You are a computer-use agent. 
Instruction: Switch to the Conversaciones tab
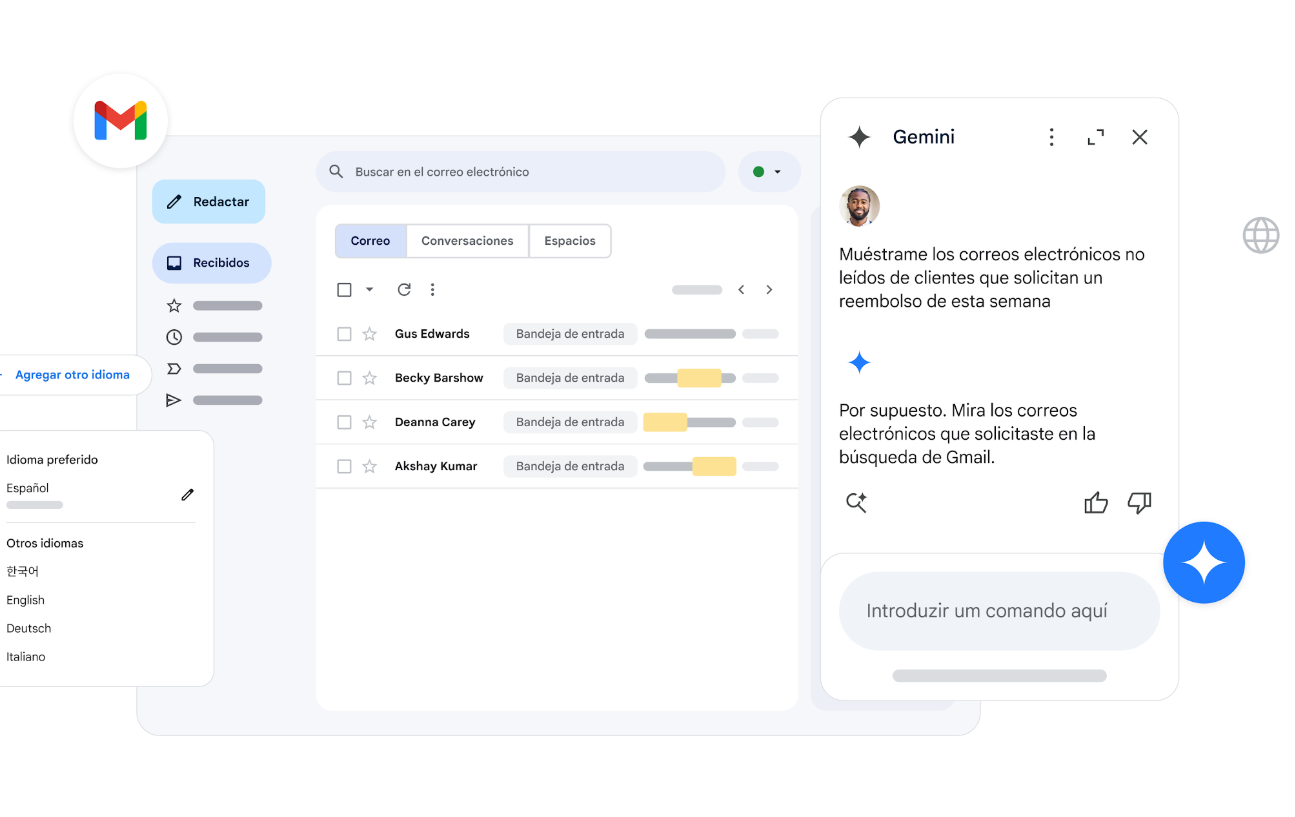coord(467,241)
